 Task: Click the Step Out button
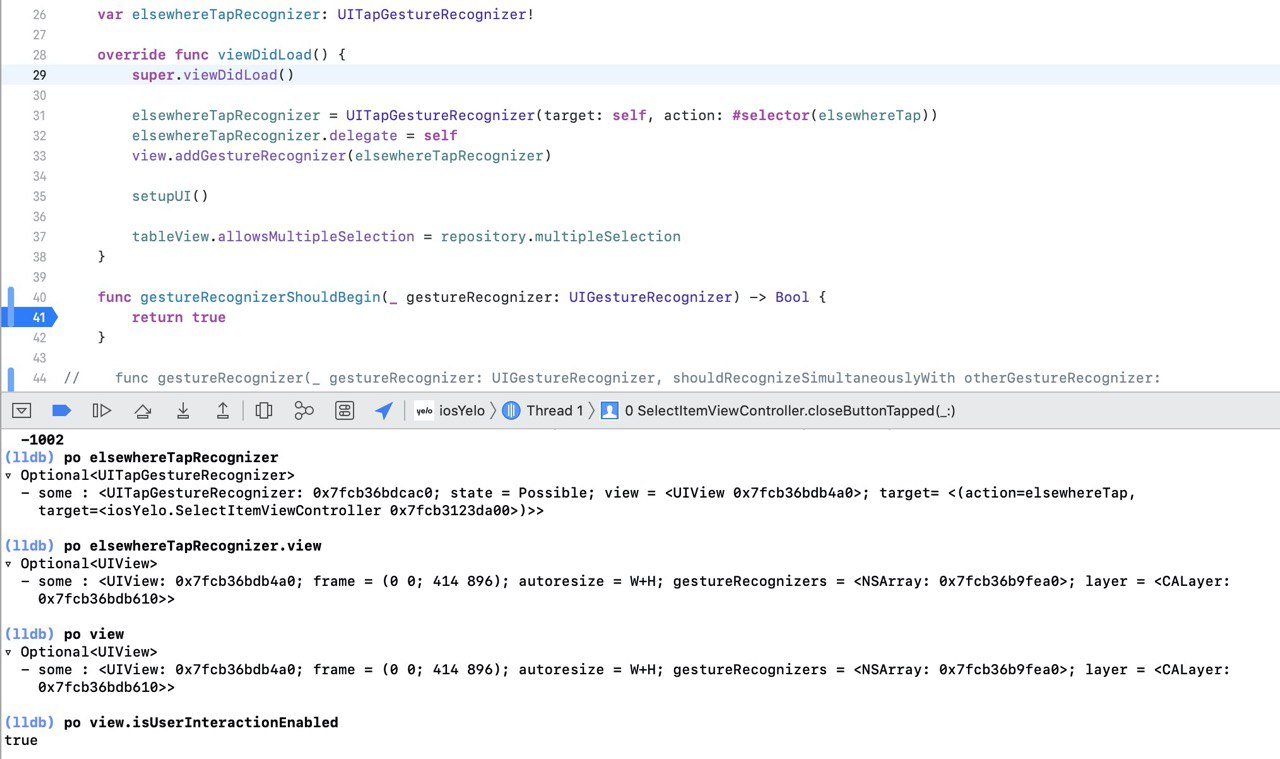pyautogui.click(x=223, y=410)
